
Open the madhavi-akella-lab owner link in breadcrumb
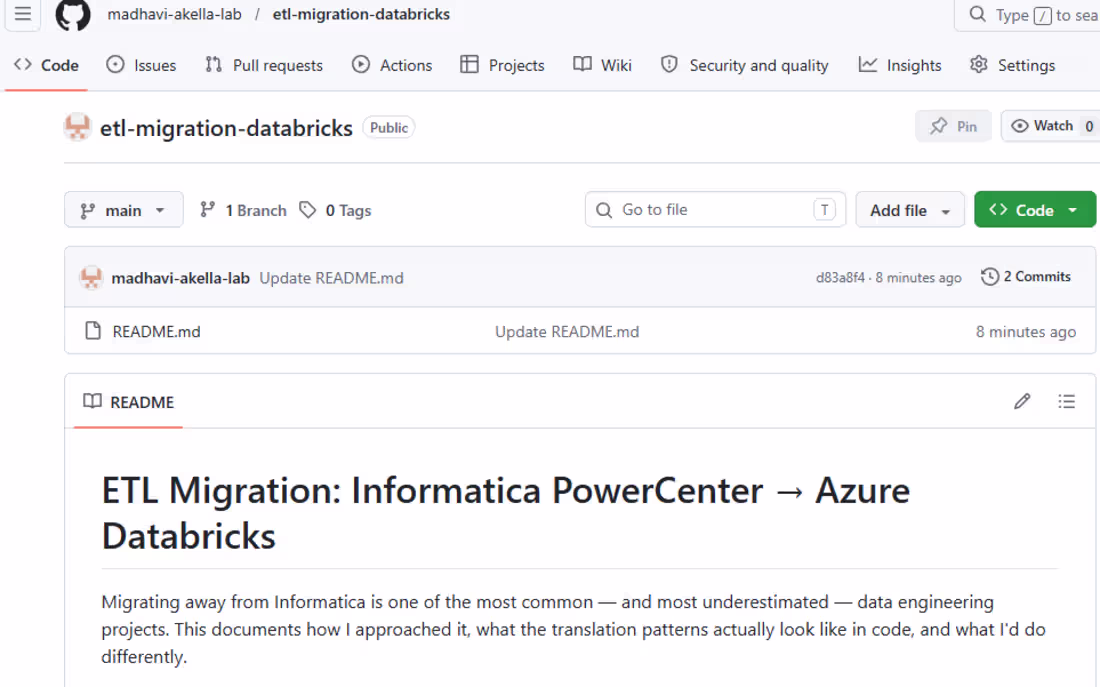[175, 14]
